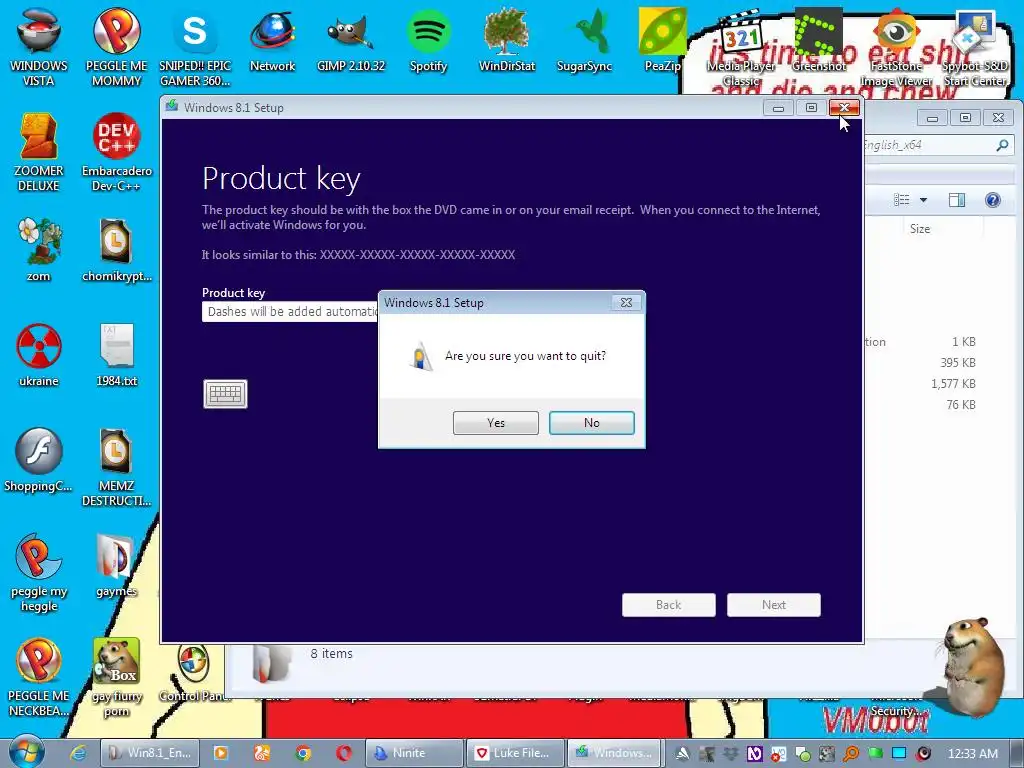The image size is (1024, 768).
Task: Launch Internet Explorer from the taskbar
Action: 78,753
